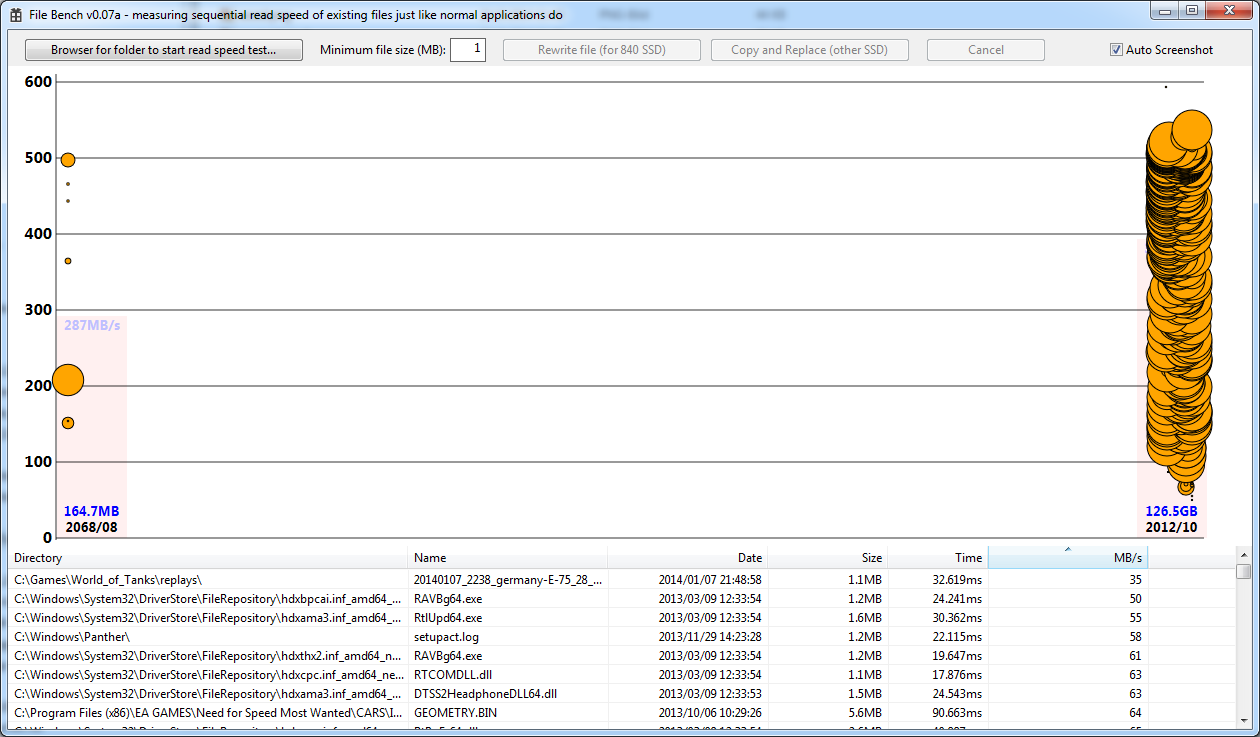Sort by the Date column header
This screenshot has width=1260, height=737.
(x=688, y=558)
